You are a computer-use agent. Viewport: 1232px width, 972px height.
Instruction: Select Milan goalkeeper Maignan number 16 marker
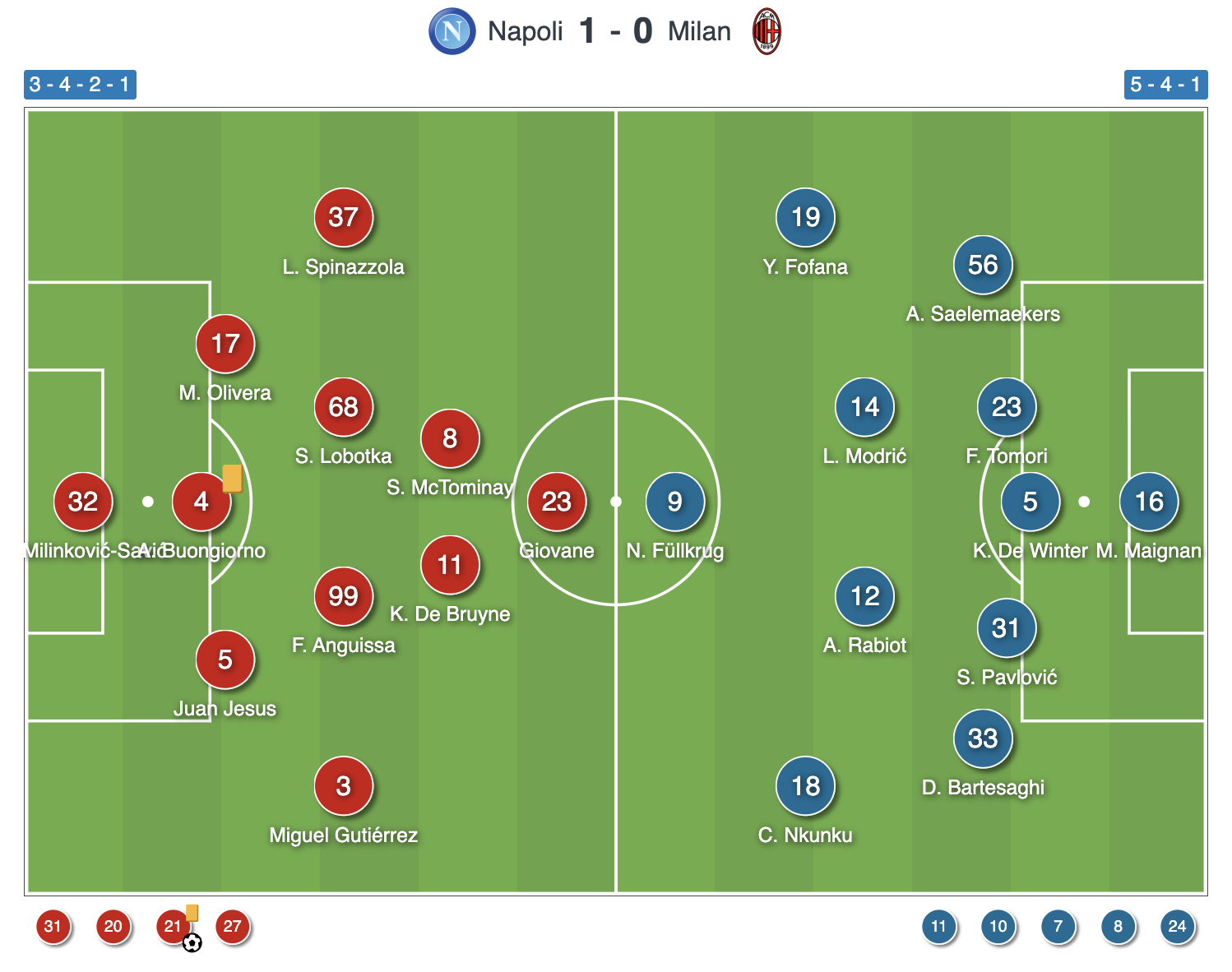coord(1149,502)
